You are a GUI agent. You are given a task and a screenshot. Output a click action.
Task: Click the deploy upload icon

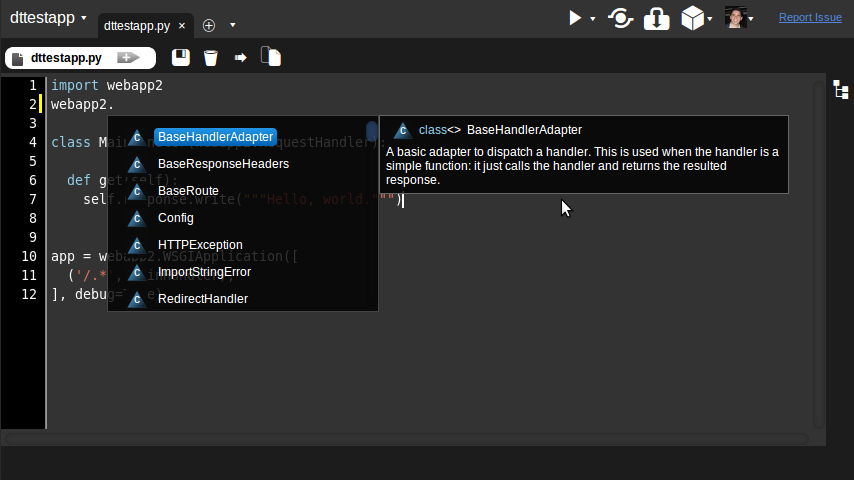656,19
